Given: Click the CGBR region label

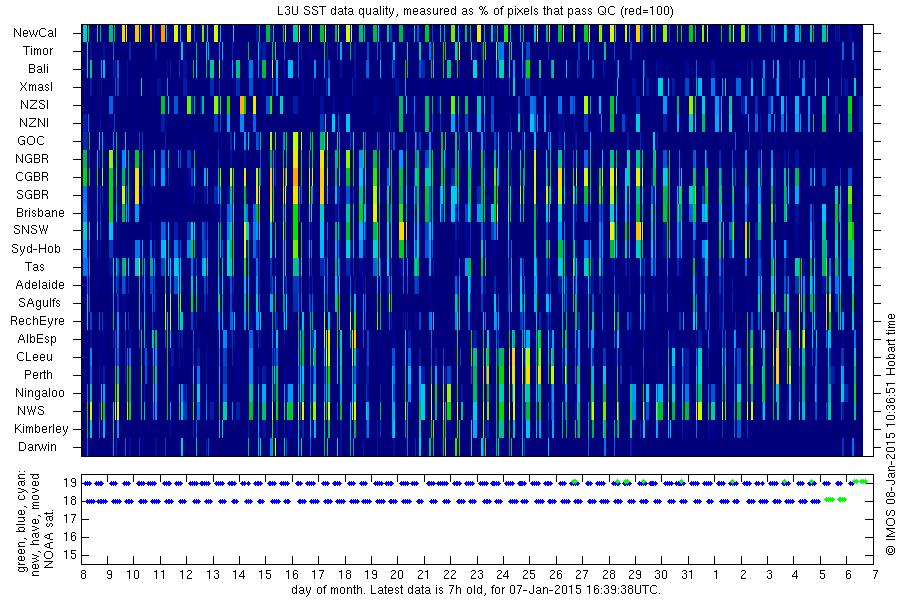Looking at the screenshot, I should (32, 176).
